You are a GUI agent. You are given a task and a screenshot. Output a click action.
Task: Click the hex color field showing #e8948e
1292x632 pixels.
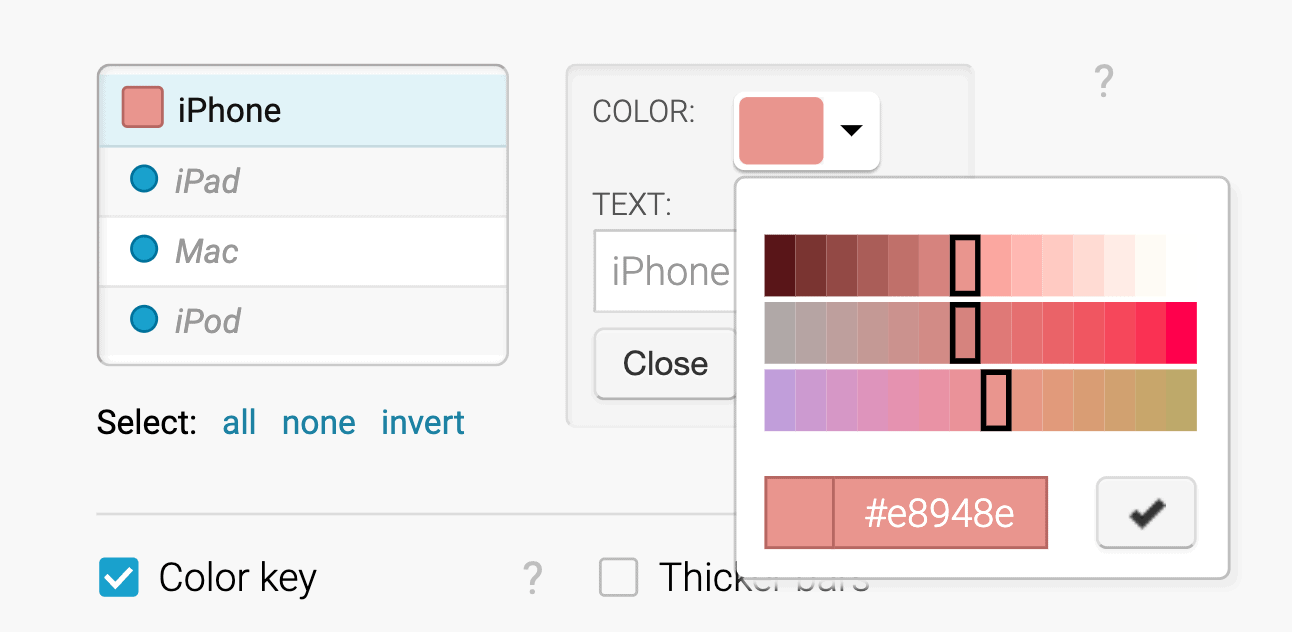pyautogui.click(x=939, y=513)
